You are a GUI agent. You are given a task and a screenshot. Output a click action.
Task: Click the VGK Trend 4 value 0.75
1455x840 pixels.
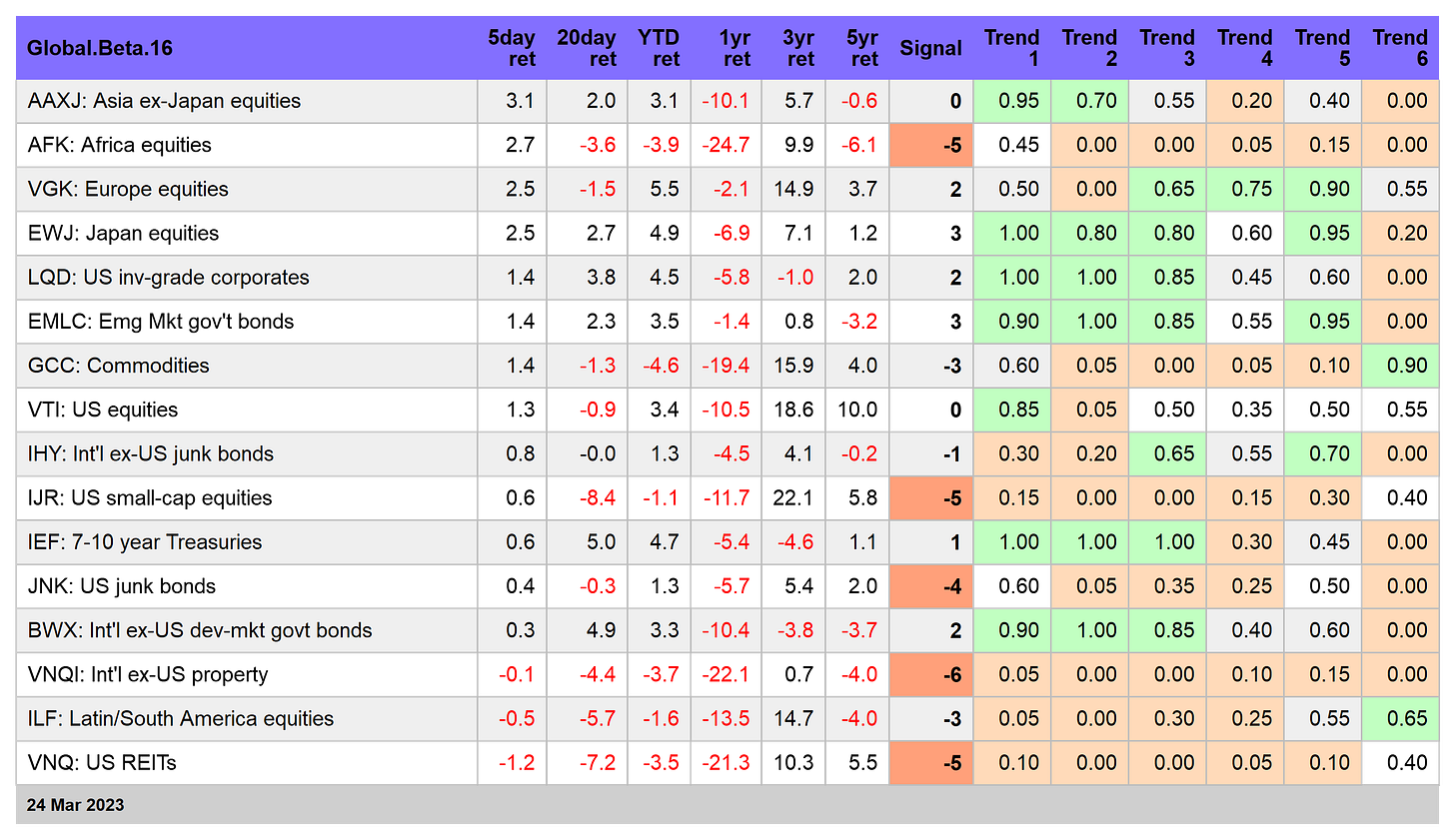pos(1245,189)
